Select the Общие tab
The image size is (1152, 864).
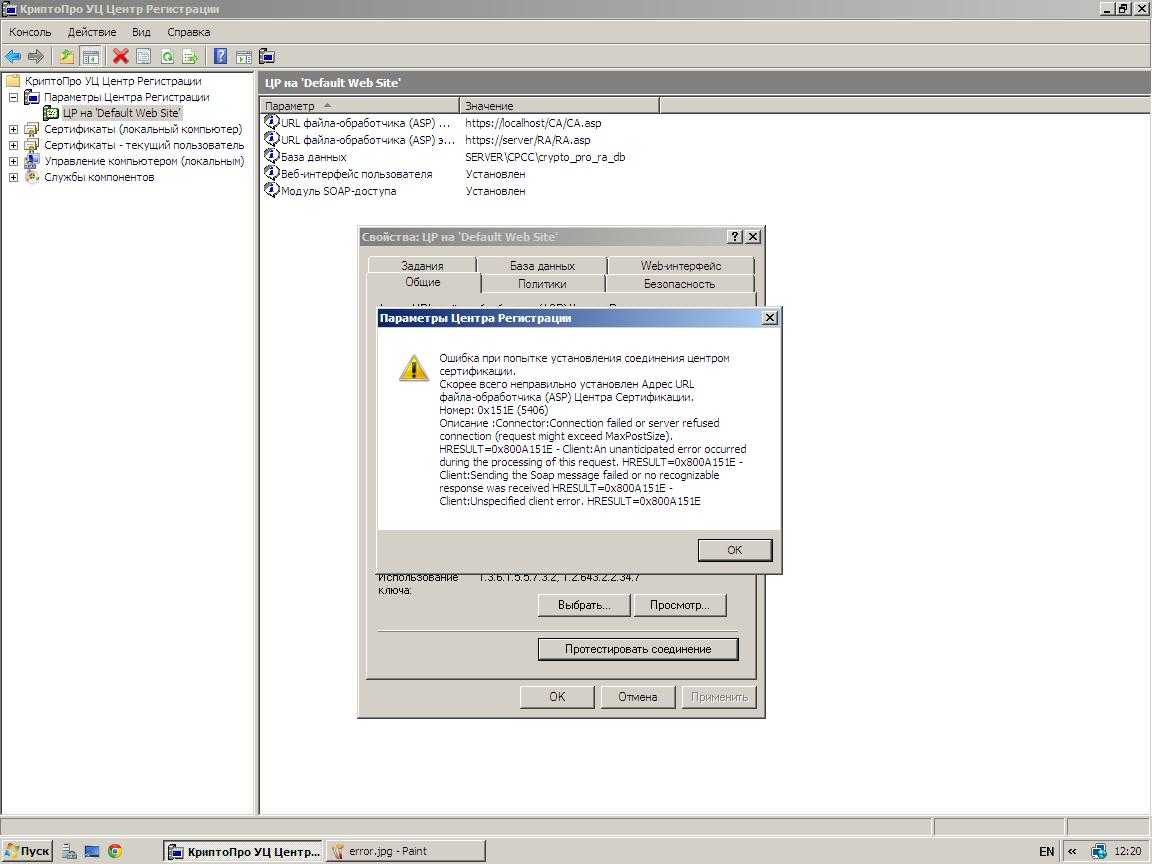(422, 282)
